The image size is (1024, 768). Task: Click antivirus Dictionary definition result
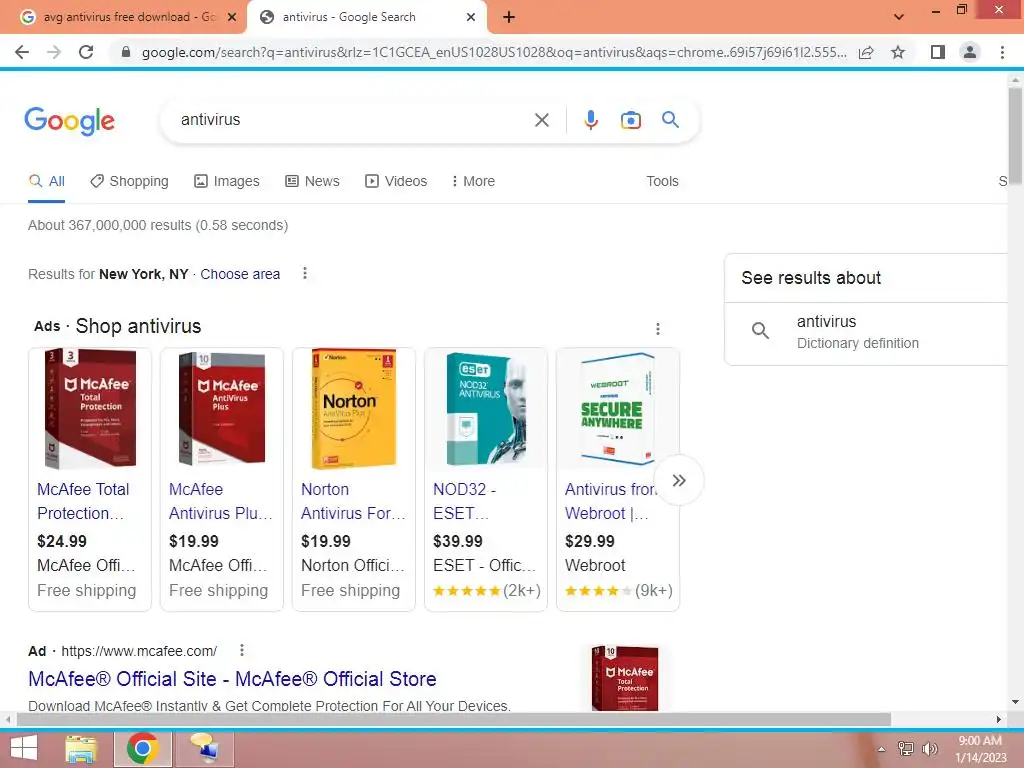(866, 332)
